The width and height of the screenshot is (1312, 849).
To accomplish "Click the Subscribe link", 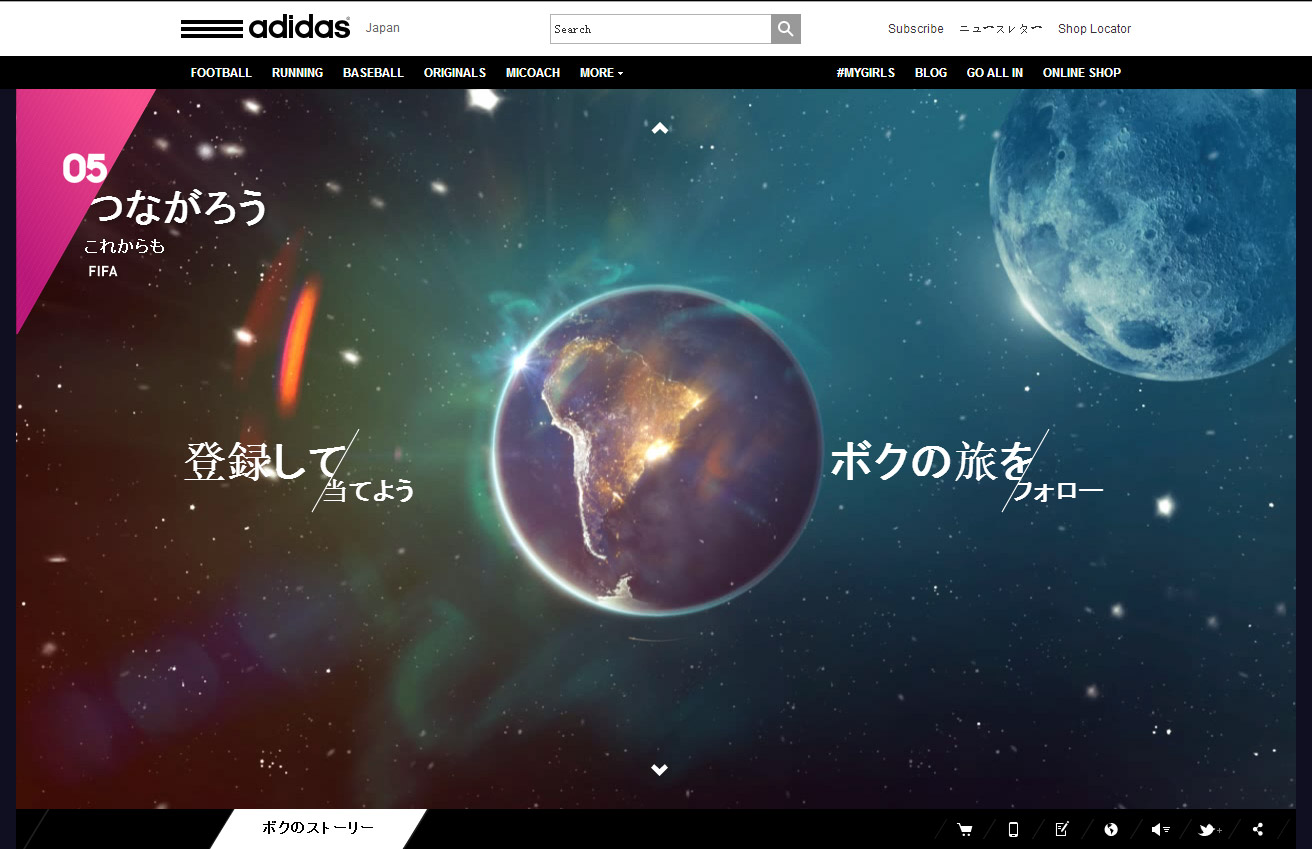I will (x=915, y=29).
